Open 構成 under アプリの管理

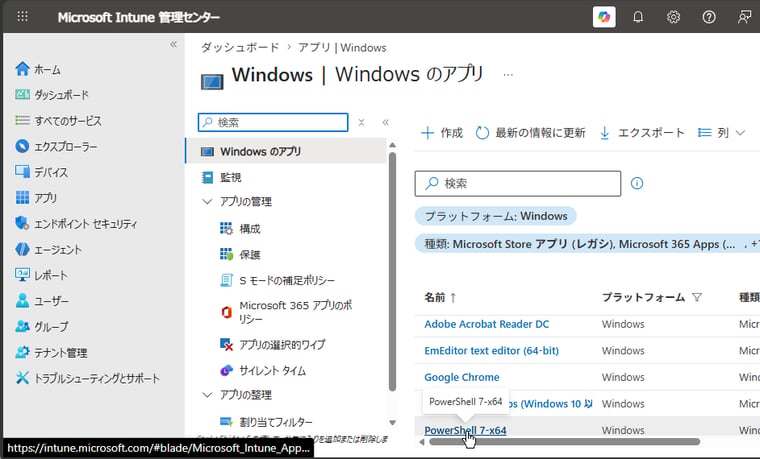[240, 228]
